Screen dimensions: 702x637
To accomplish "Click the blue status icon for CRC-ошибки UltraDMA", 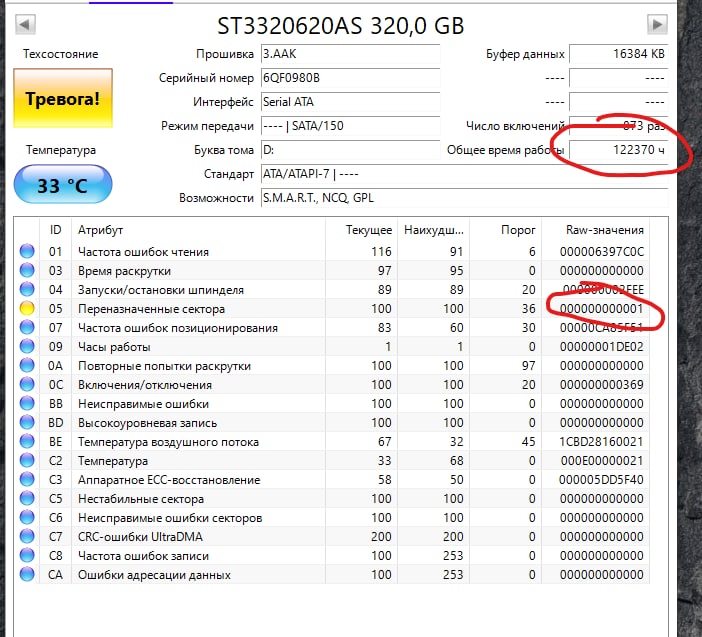I will click(27, 537).
